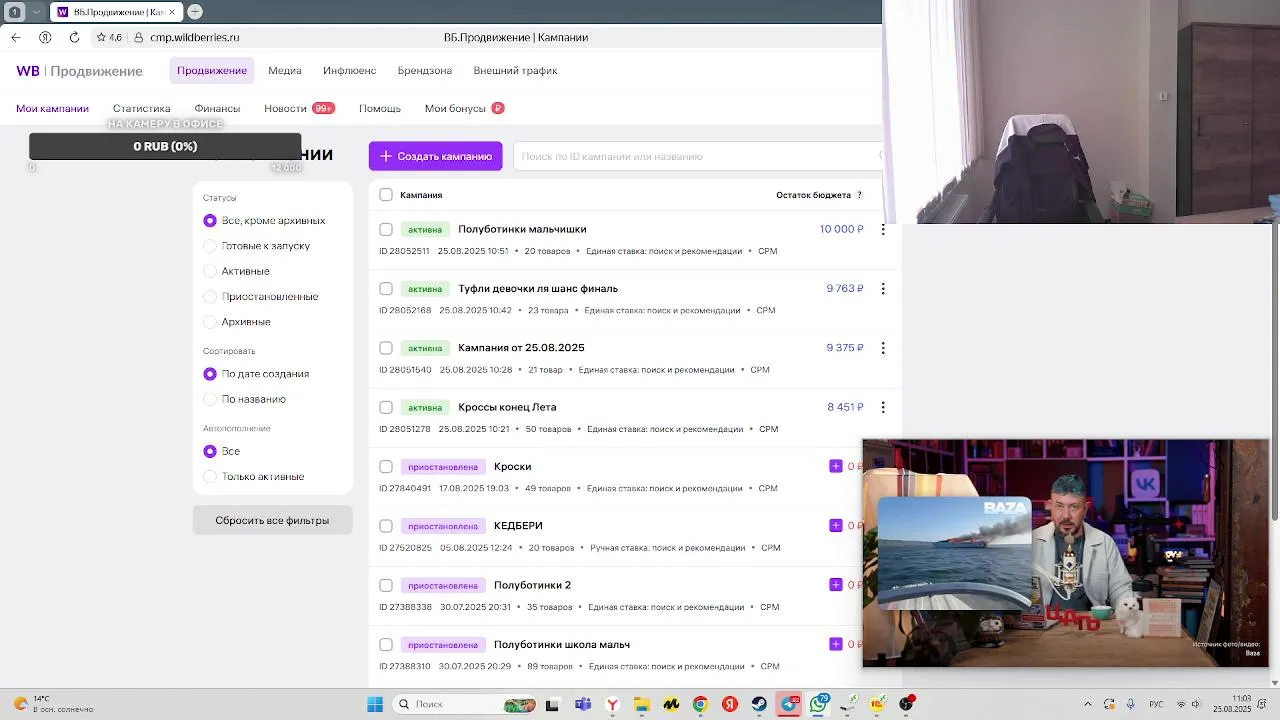Check the Полуботинки мальчишки campaign checkbox
This screenshot has height=720, width=1280.
click(386, 229)
